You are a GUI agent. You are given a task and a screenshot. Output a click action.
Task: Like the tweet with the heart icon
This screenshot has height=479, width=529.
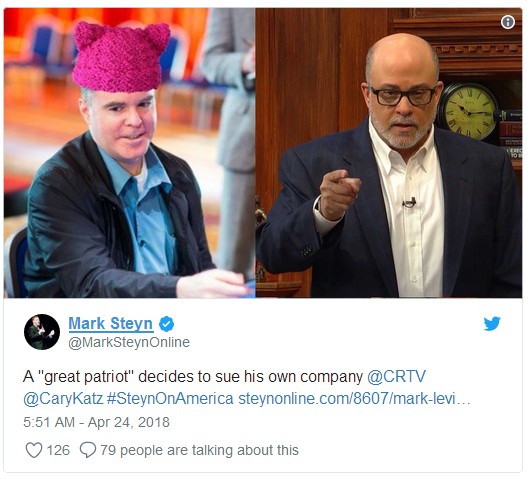[x=34, y=450]
